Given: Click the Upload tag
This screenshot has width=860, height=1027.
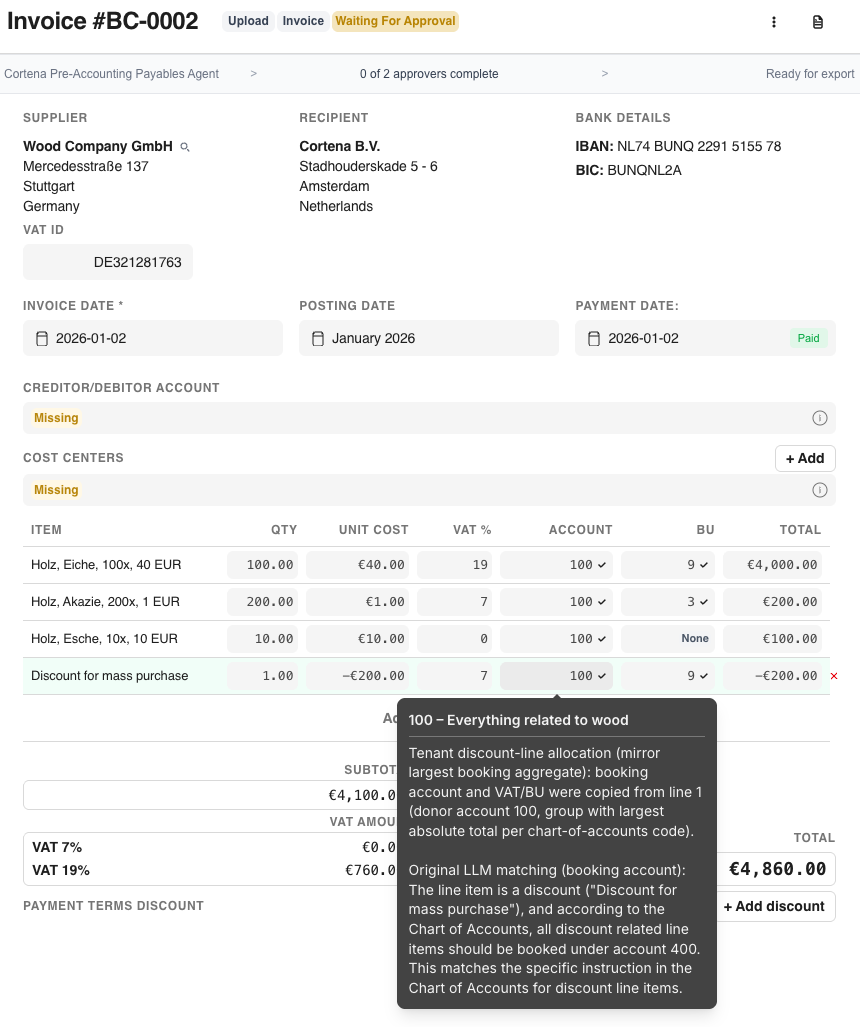Looking at the screenshot, I should coord(248,21).
